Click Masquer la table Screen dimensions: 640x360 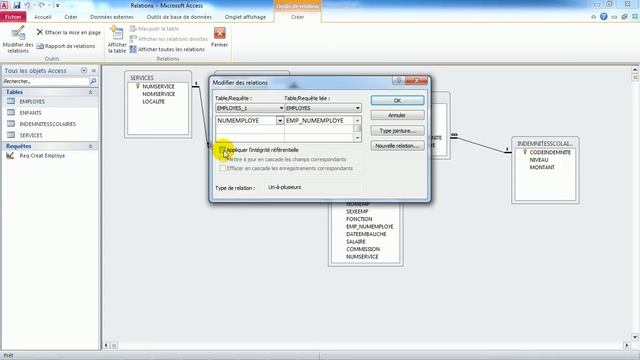pos(154,29)
